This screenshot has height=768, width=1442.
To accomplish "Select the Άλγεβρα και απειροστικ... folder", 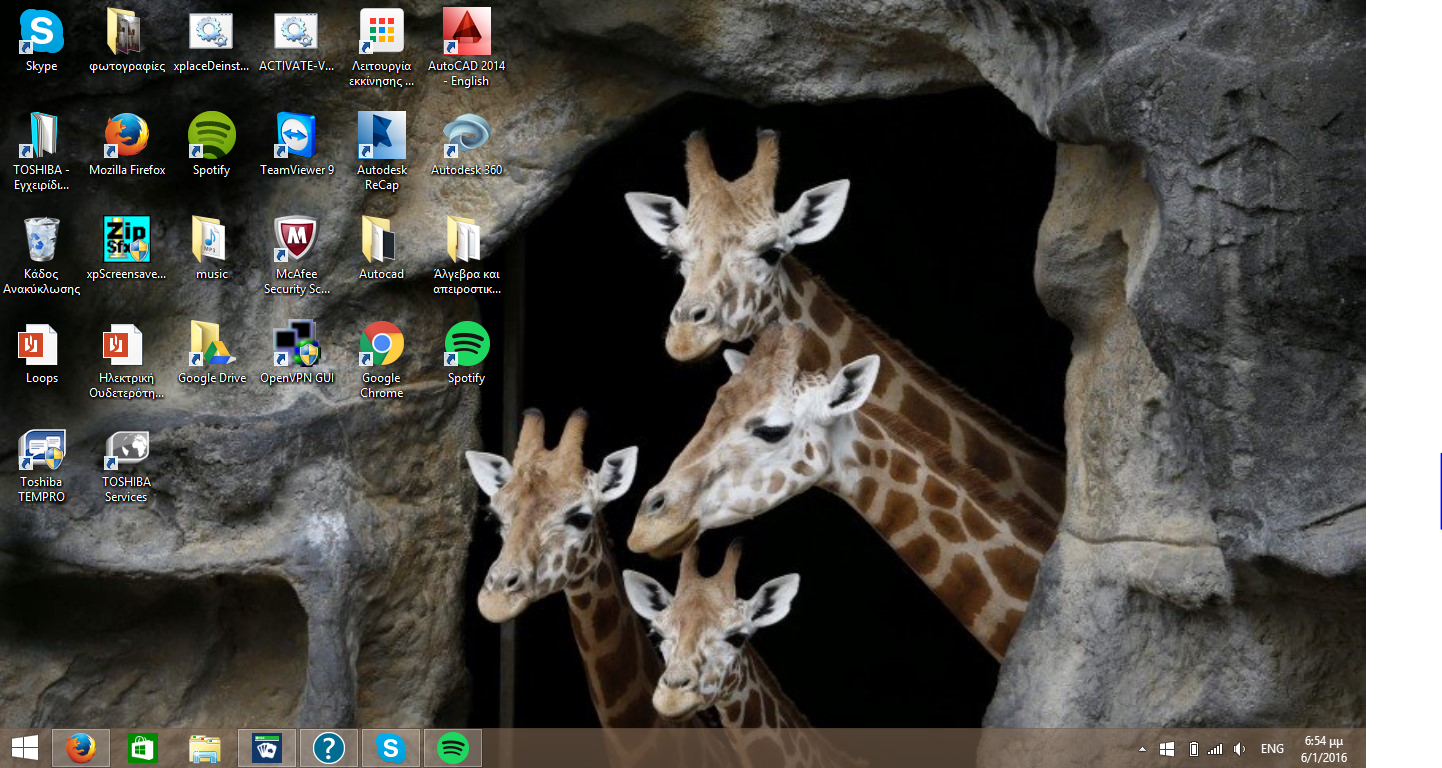I will click(467, 257).
